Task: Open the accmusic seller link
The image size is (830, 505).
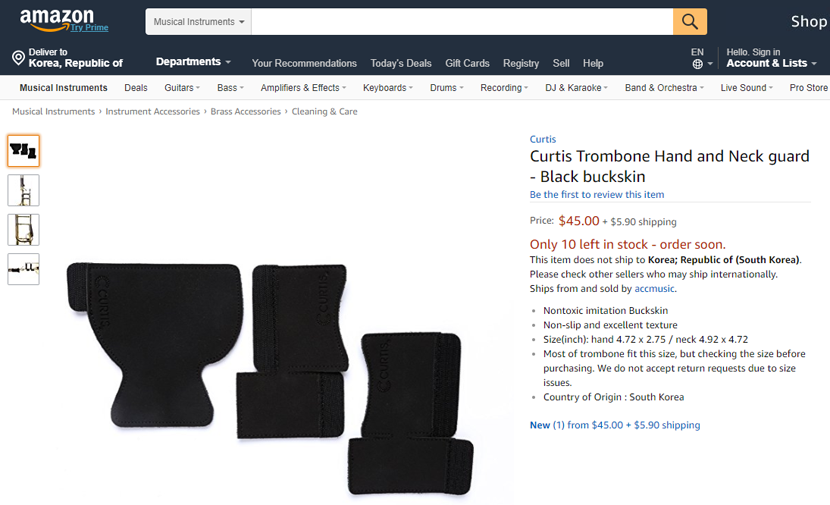Action: [654, 288]
